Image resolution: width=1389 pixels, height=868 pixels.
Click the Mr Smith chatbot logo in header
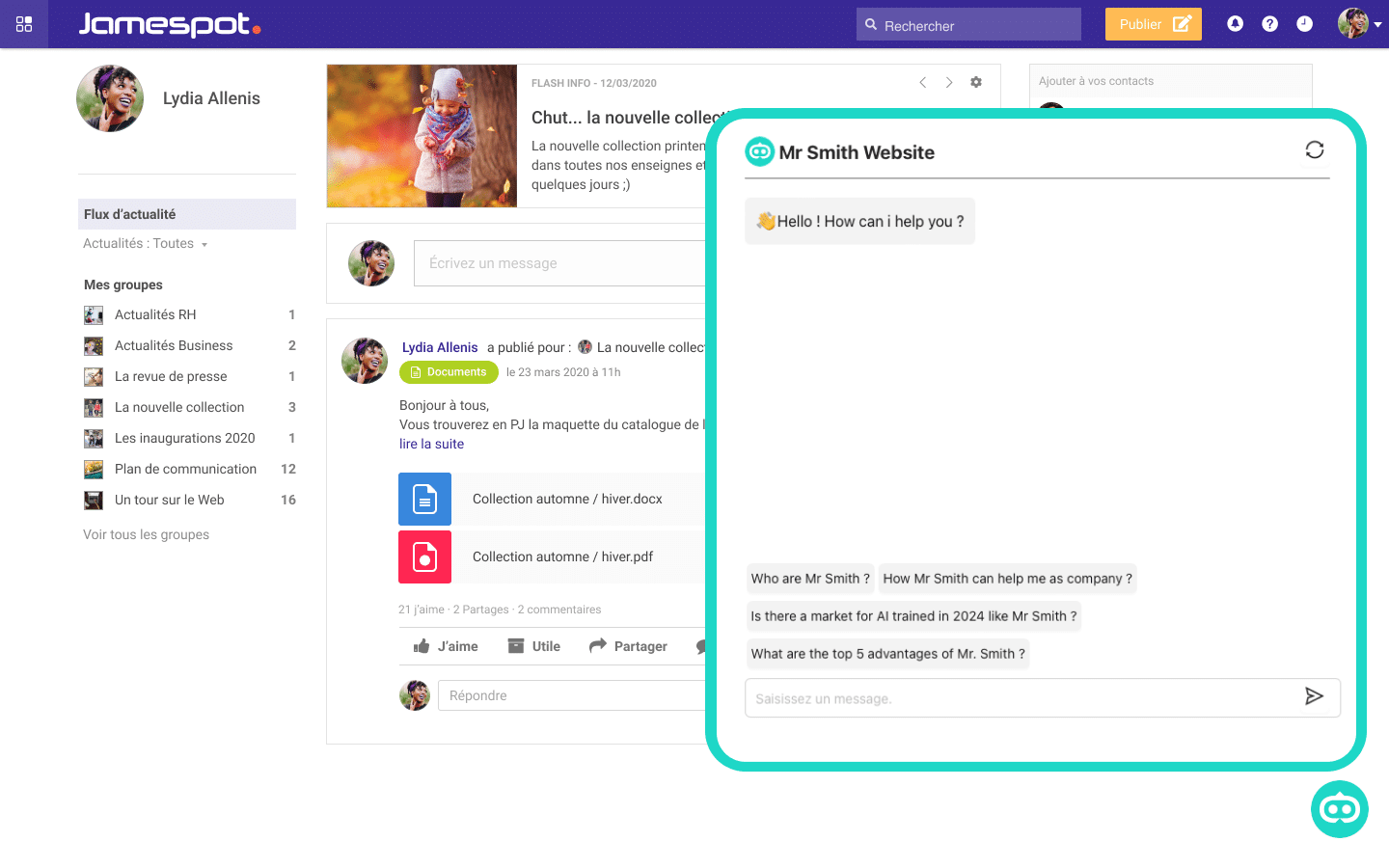click(x=760, y=151)
